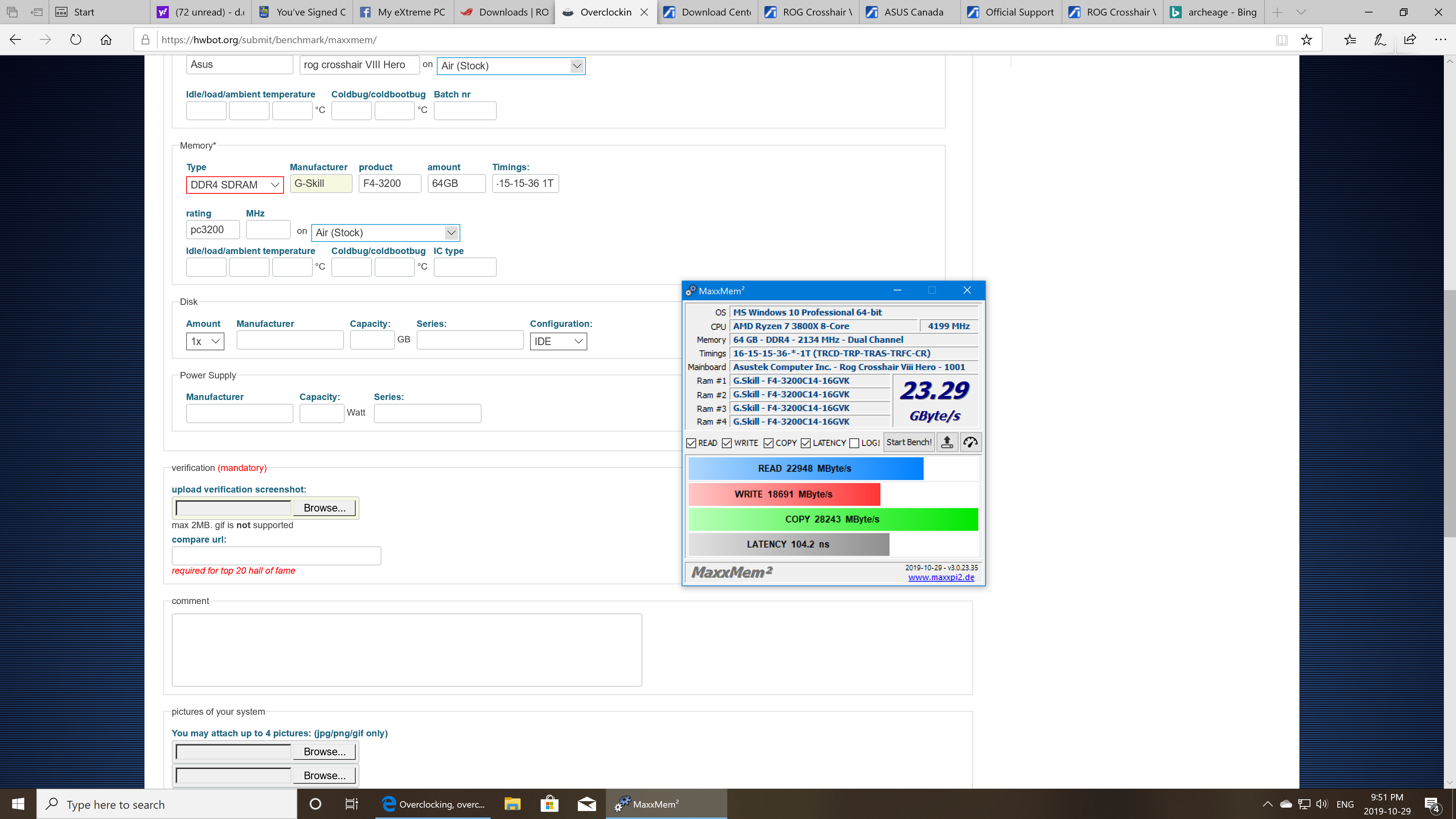Click the Timings field
The image size is (1456, 819).
(525, 183)
